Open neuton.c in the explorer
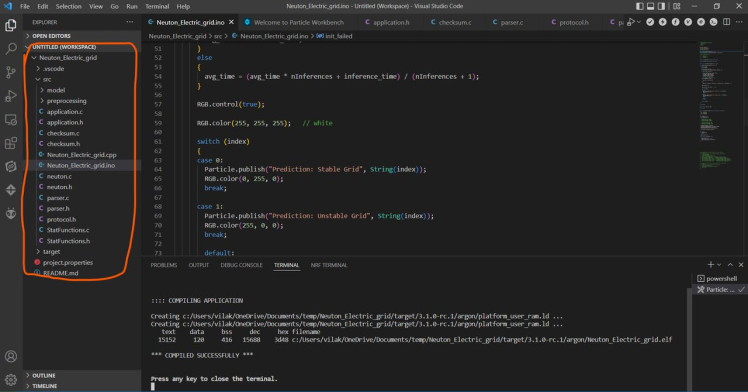748x392 pixels. point(59,176)
